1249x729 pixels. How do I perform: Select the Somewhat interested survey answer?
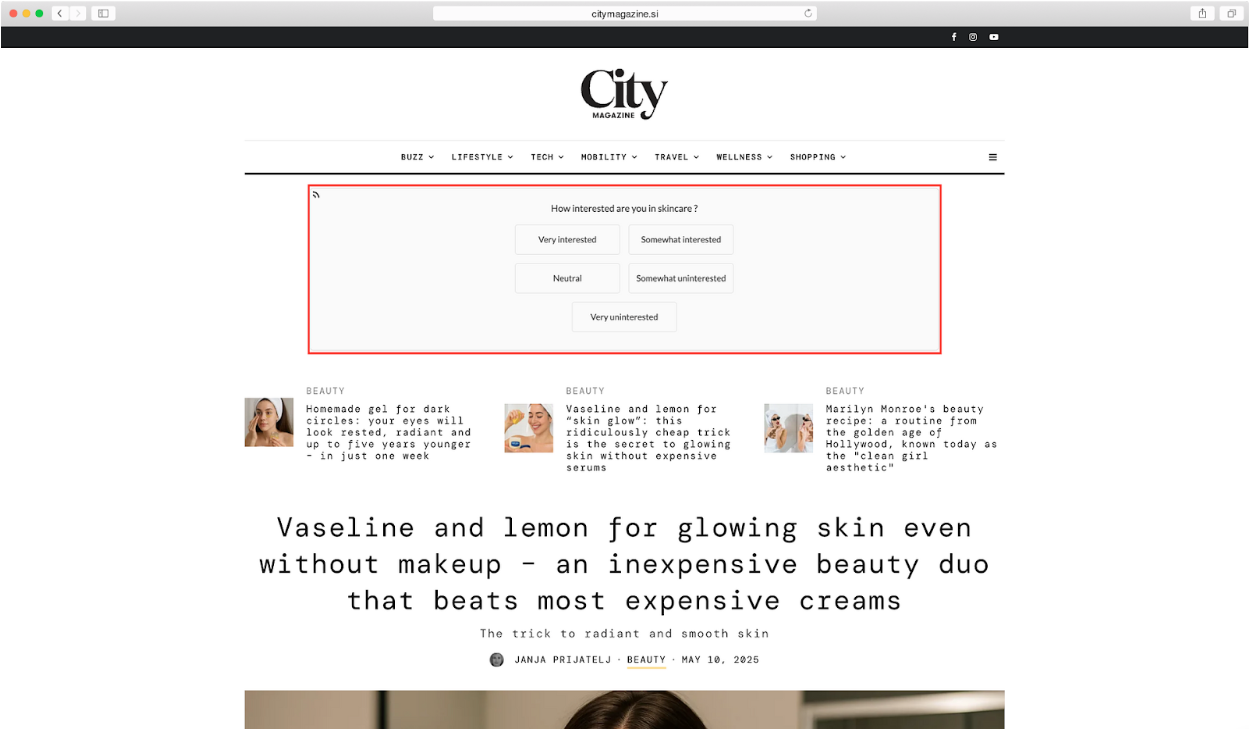[681, 240]
